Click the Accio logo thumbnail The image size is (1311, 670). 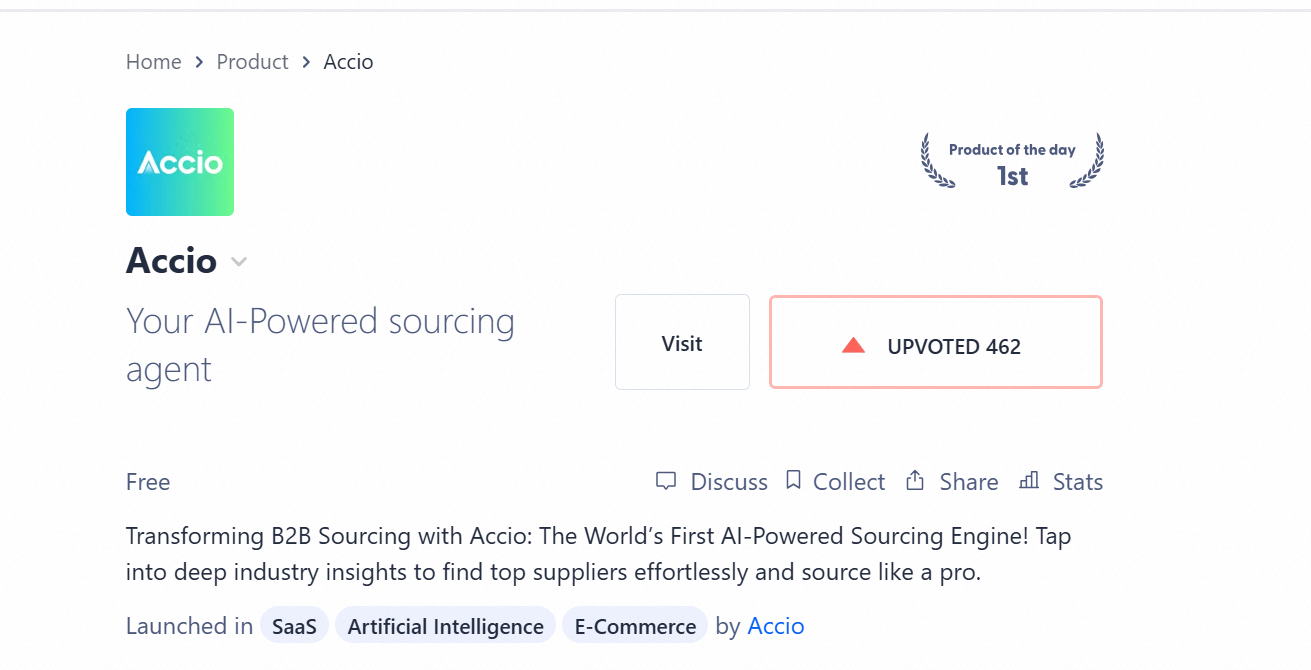tap(180, 162)
